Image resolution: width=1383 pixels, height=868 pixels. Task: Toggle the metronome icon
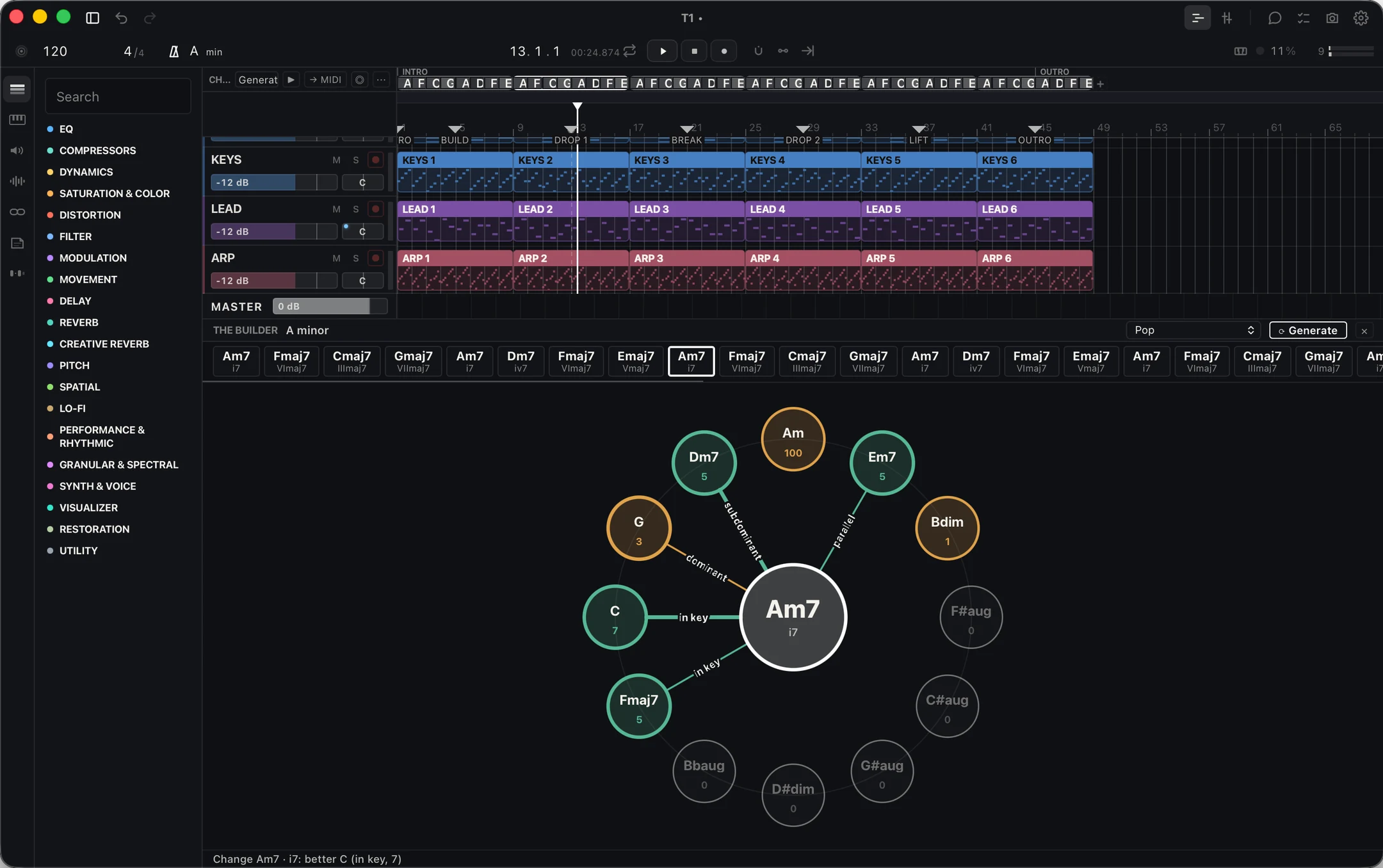[174, 51]
